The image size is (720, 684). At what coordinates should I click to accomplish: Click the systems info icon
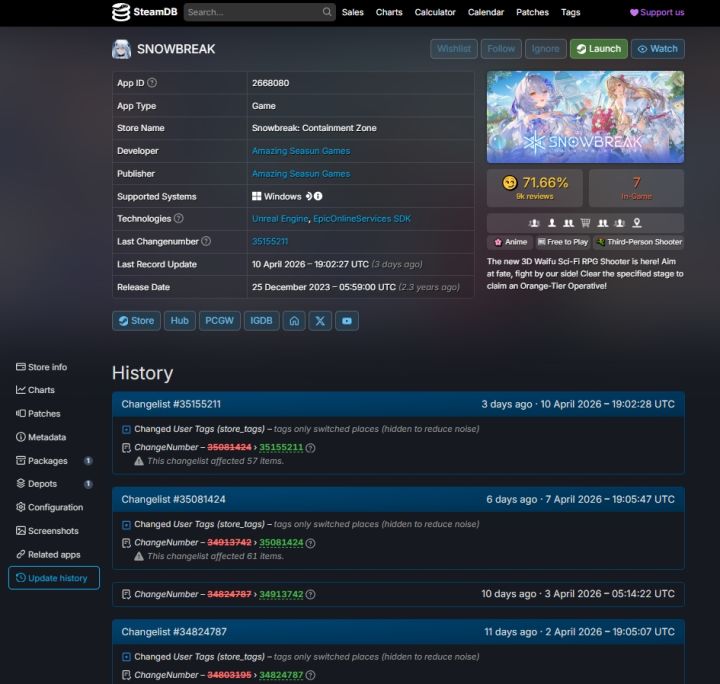(x=318, y=196)
